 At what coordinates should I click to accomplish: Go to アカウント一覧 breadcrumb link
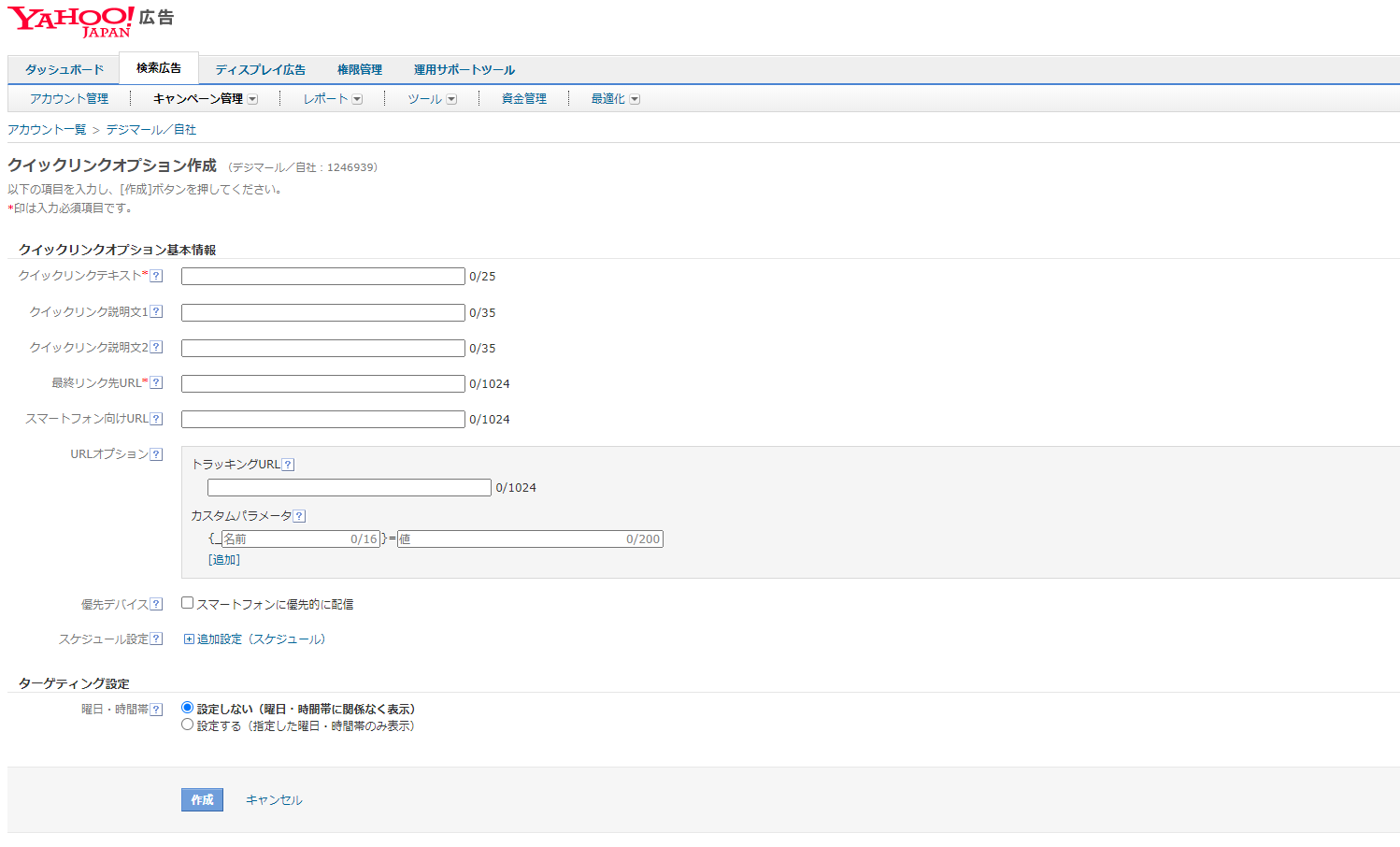(x=47, y=129)
